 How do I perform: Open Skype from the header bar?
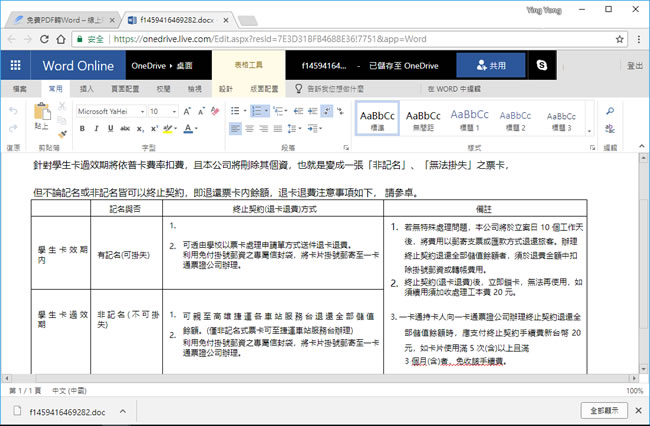(x=541, y=65)
